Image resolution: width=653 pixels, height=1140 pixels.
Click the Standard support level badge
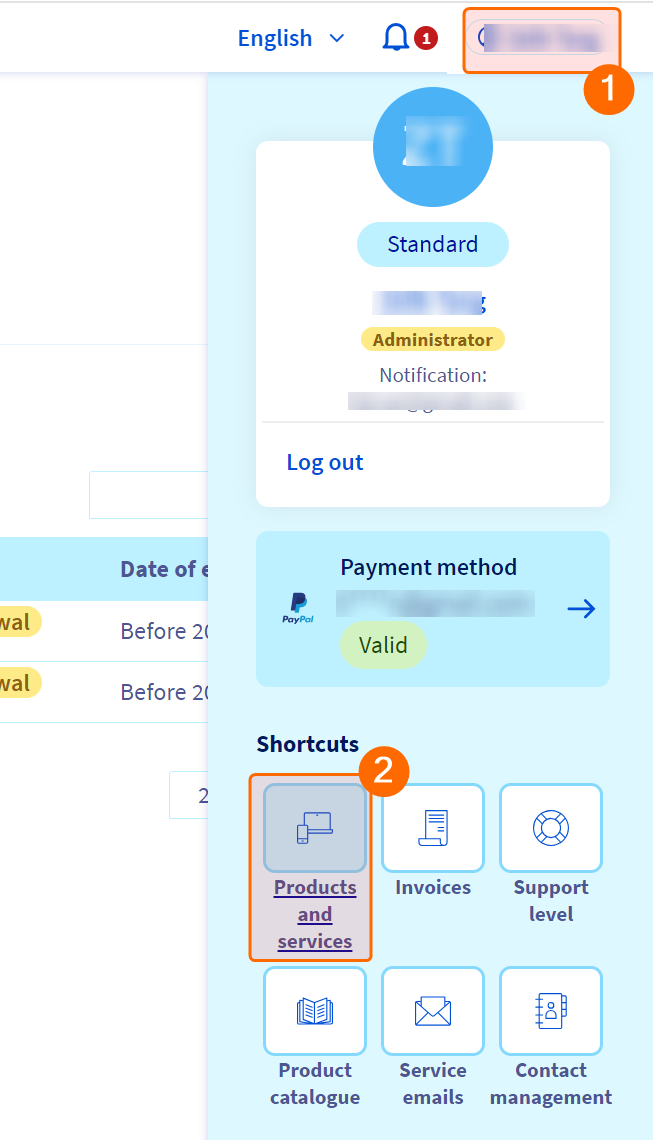click(432, 244)
